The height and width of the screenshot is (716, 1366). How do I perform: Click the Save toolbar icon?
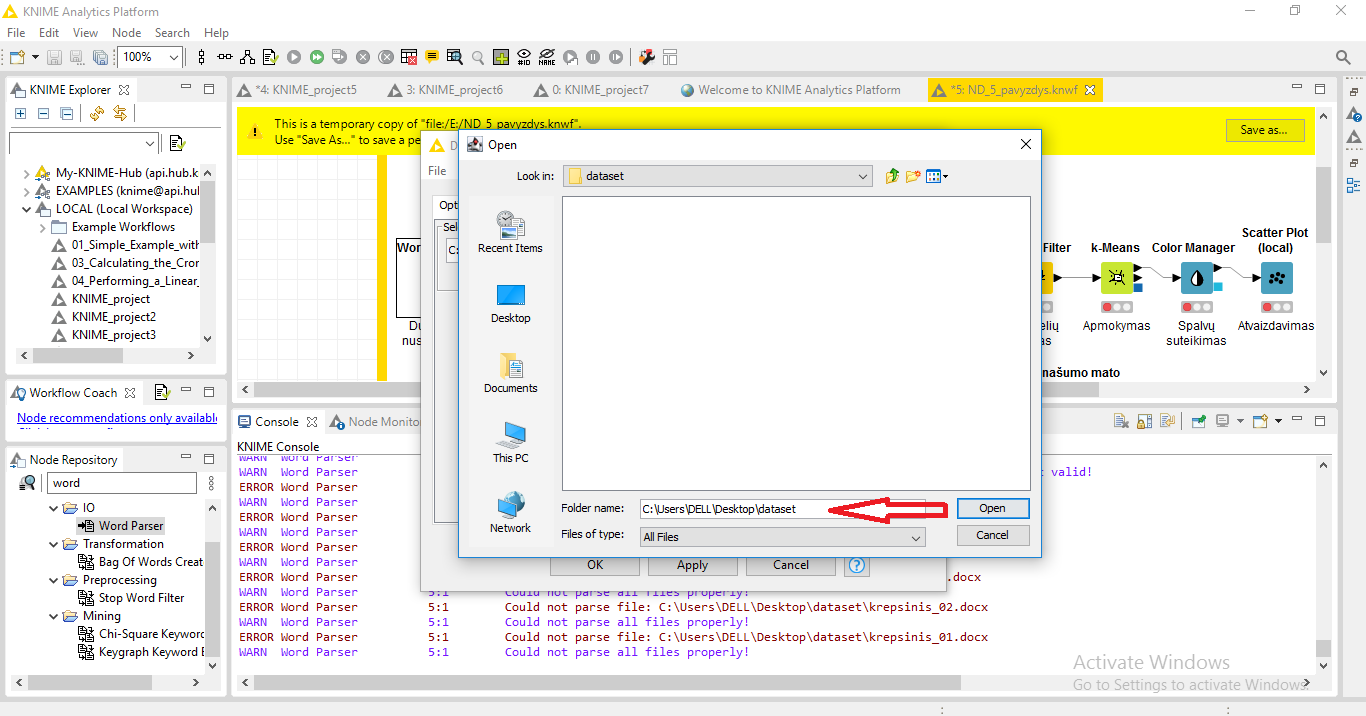53,57
